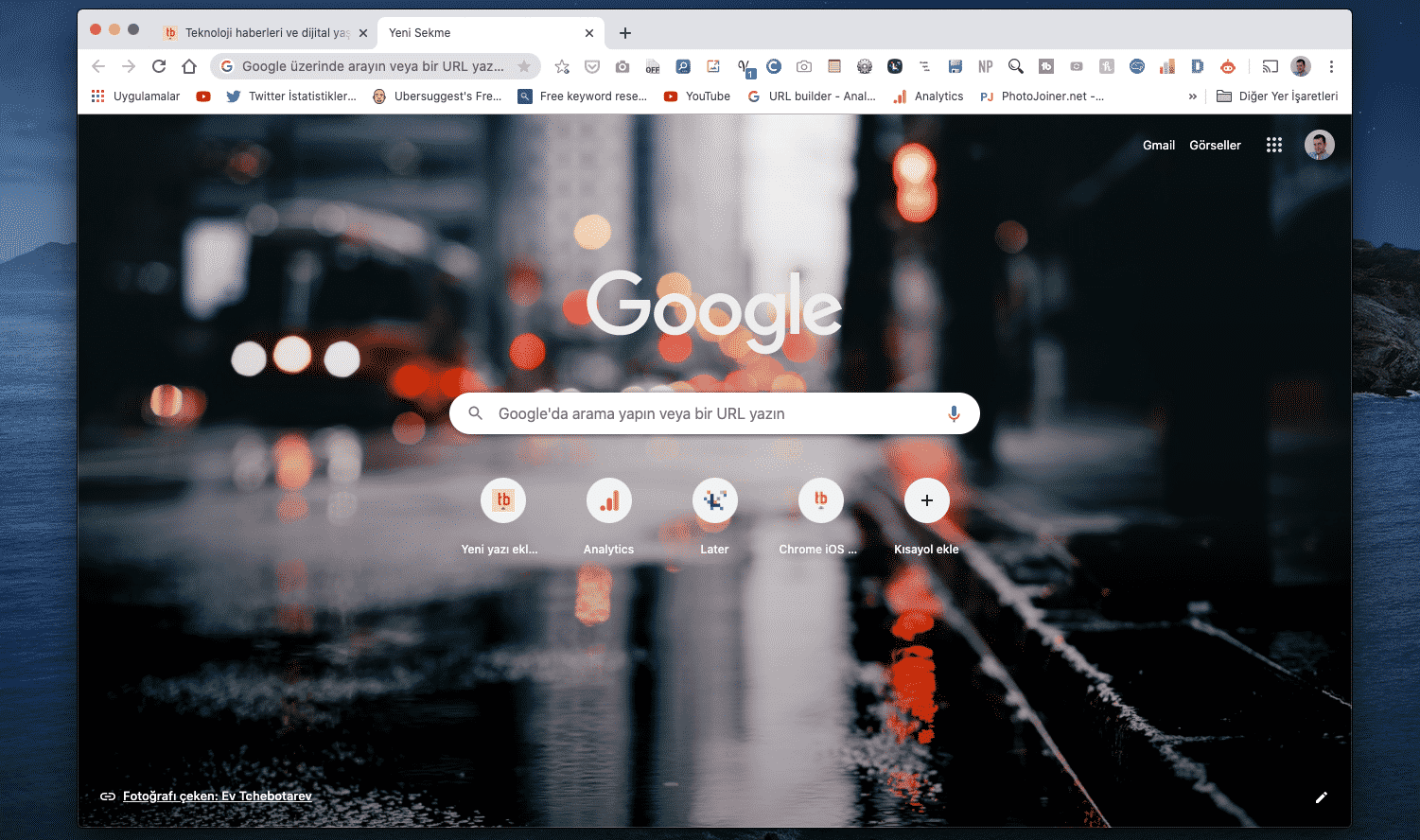The width and height of the screenshot is (1420, 840).
Task: Click the browser forward arrow
Action: point(129,66)
